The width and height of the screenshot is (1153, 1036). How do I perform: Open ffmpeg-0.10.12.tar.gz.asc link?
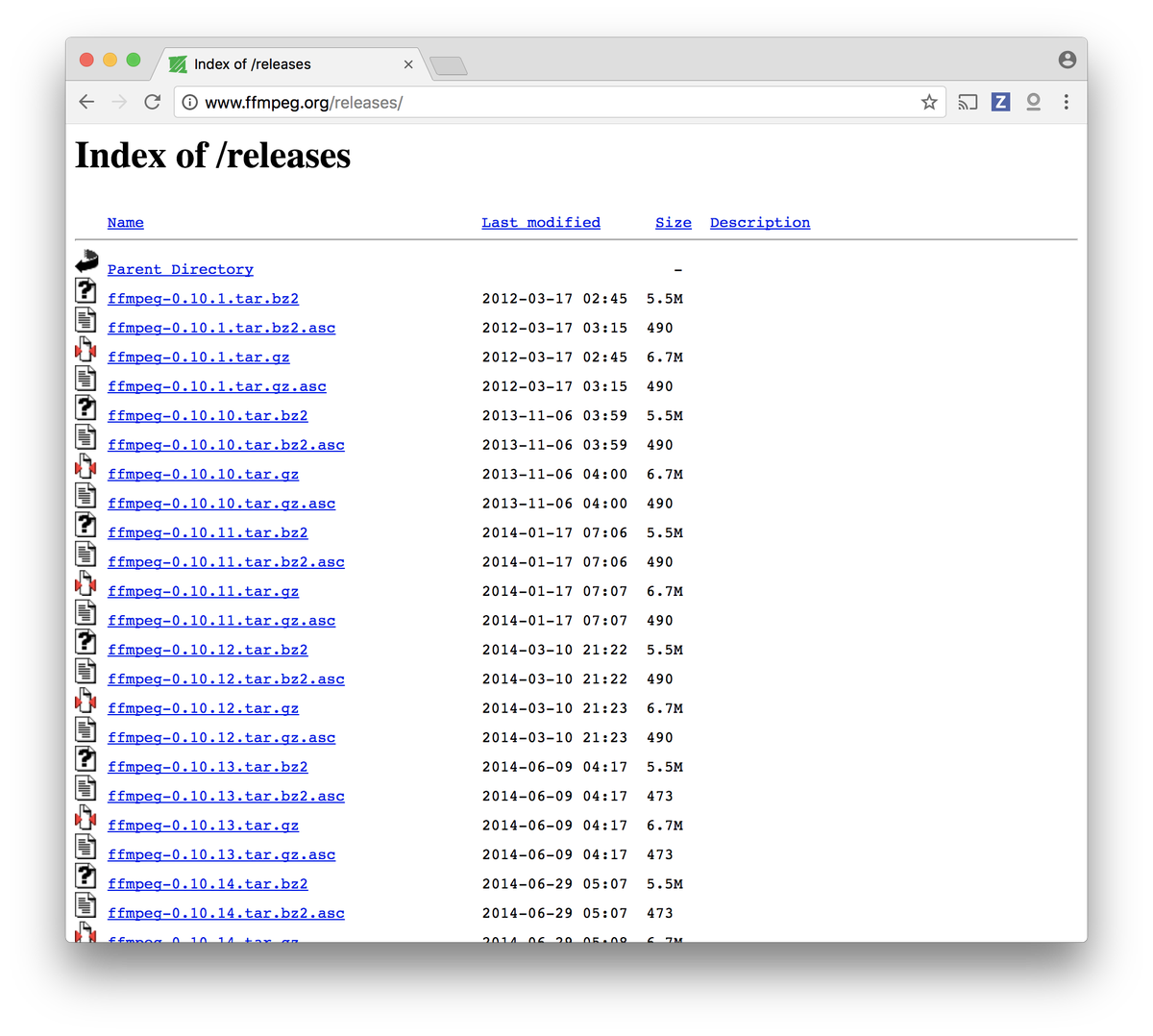point(221,738)
